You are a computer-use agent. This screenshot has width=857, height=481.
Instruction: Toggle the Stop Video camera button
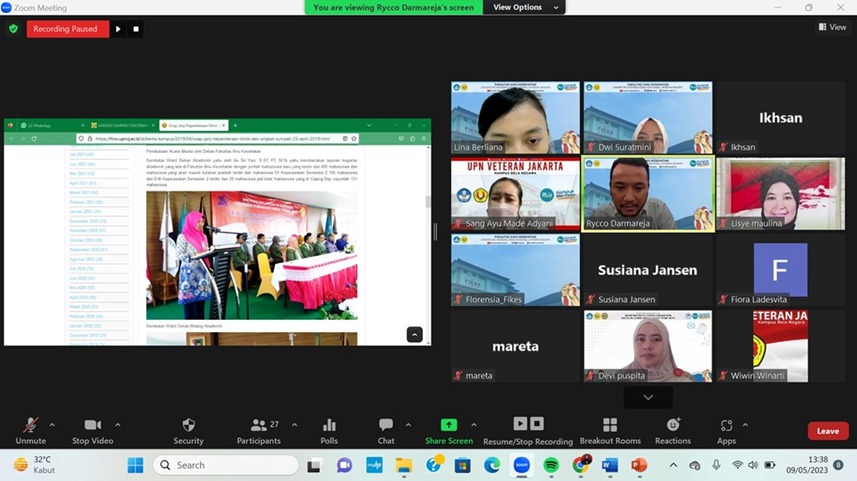click(x=92, y=425)
